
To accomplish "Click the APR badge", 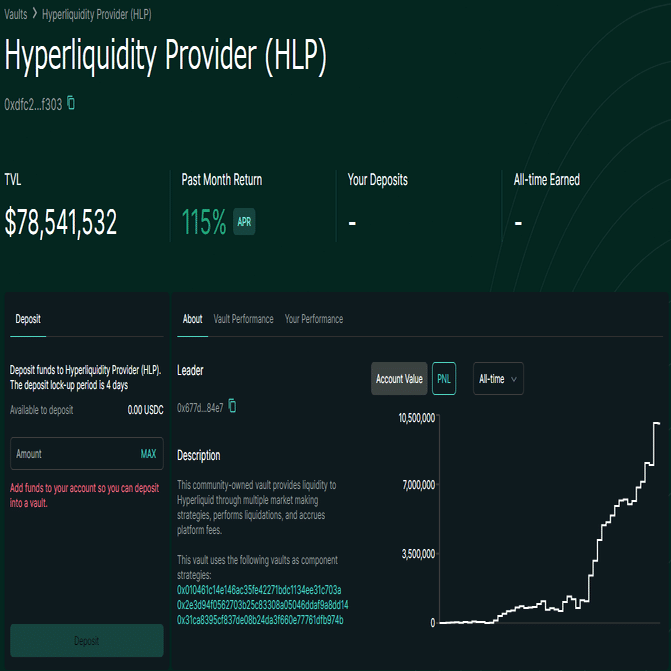I will pyautogui.click(x=244, y=222).
